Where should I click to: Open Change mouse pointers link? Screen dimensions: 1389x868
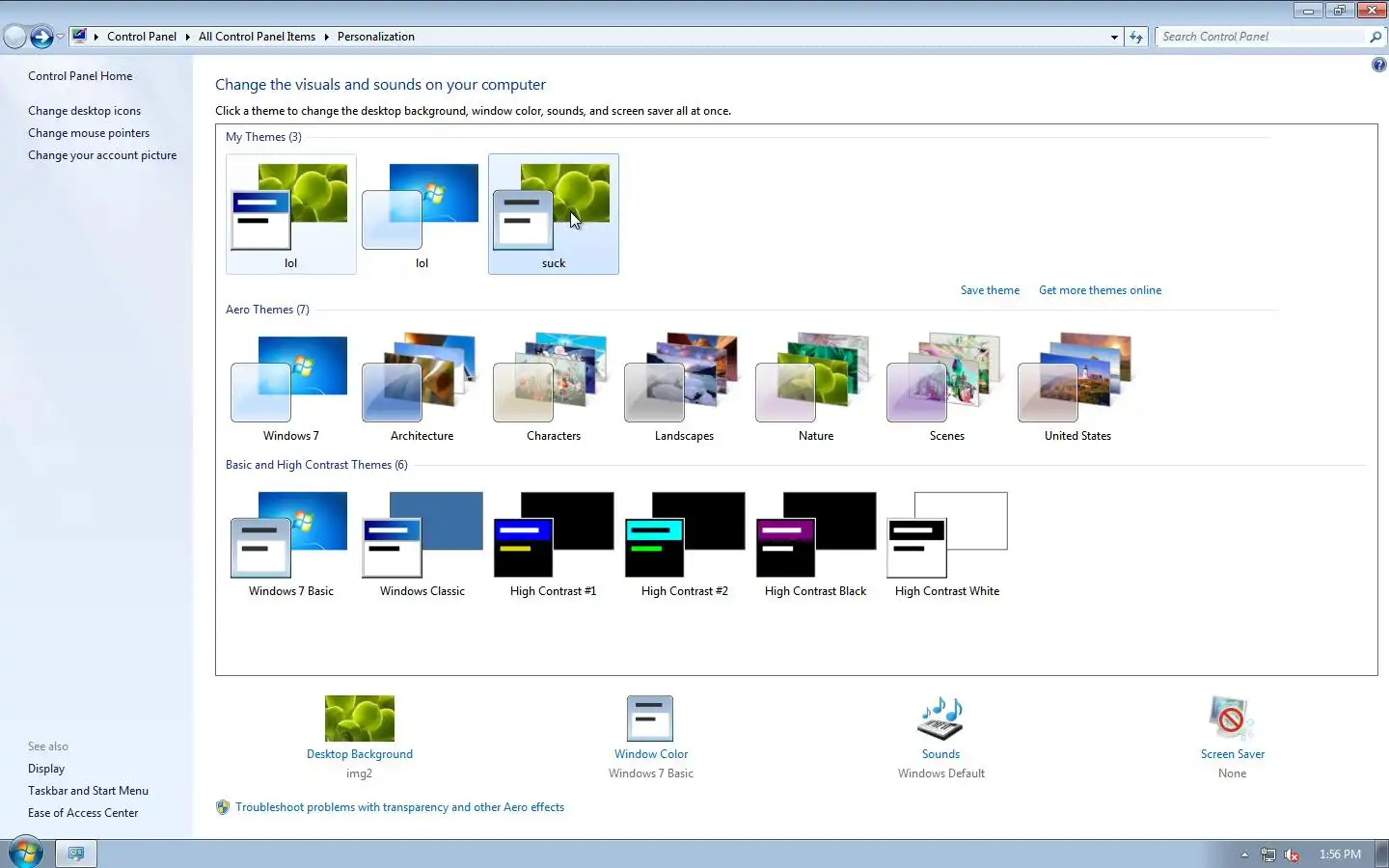click(x=89, y=133)
